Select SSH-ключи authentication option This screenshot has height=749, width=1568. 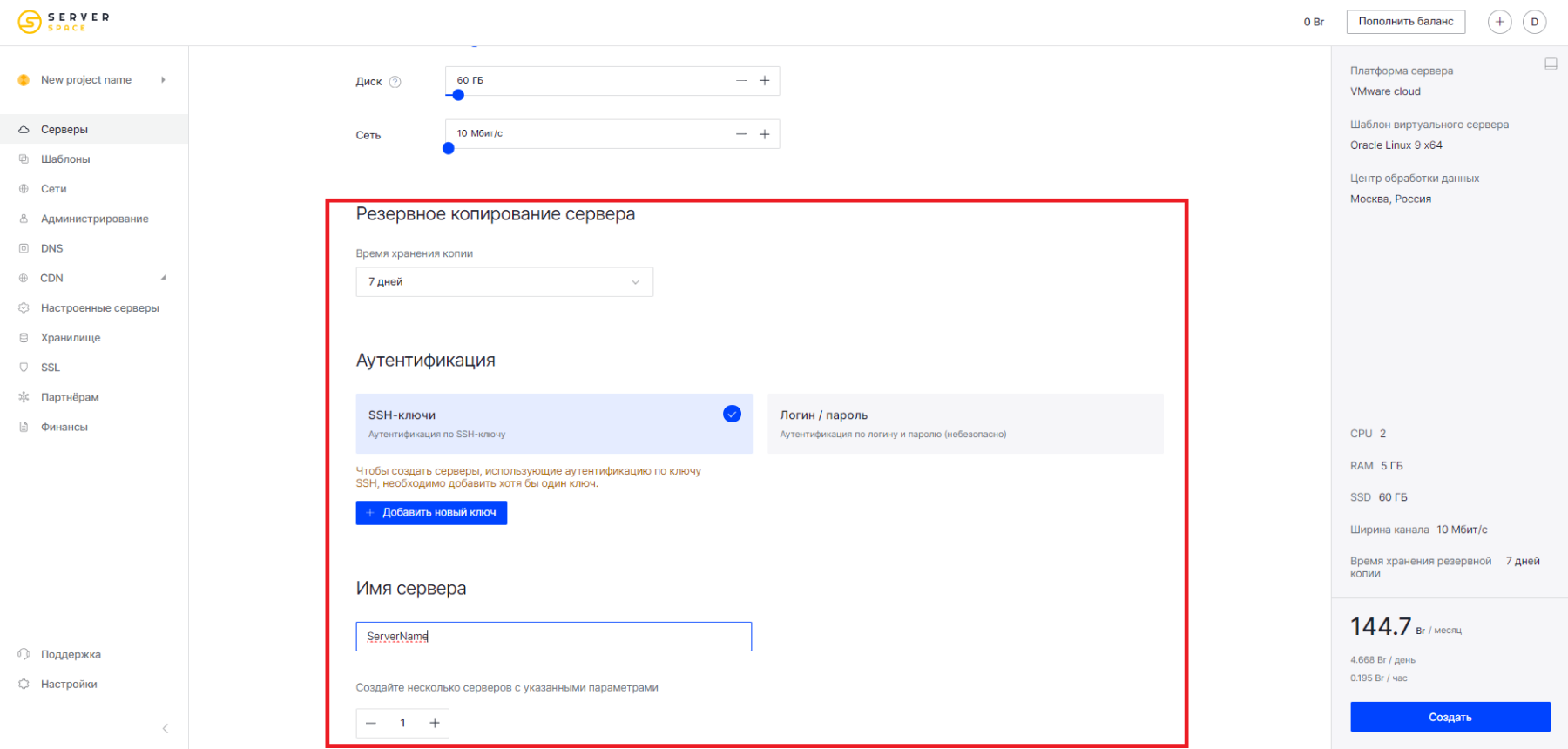(x=554, y=423)
